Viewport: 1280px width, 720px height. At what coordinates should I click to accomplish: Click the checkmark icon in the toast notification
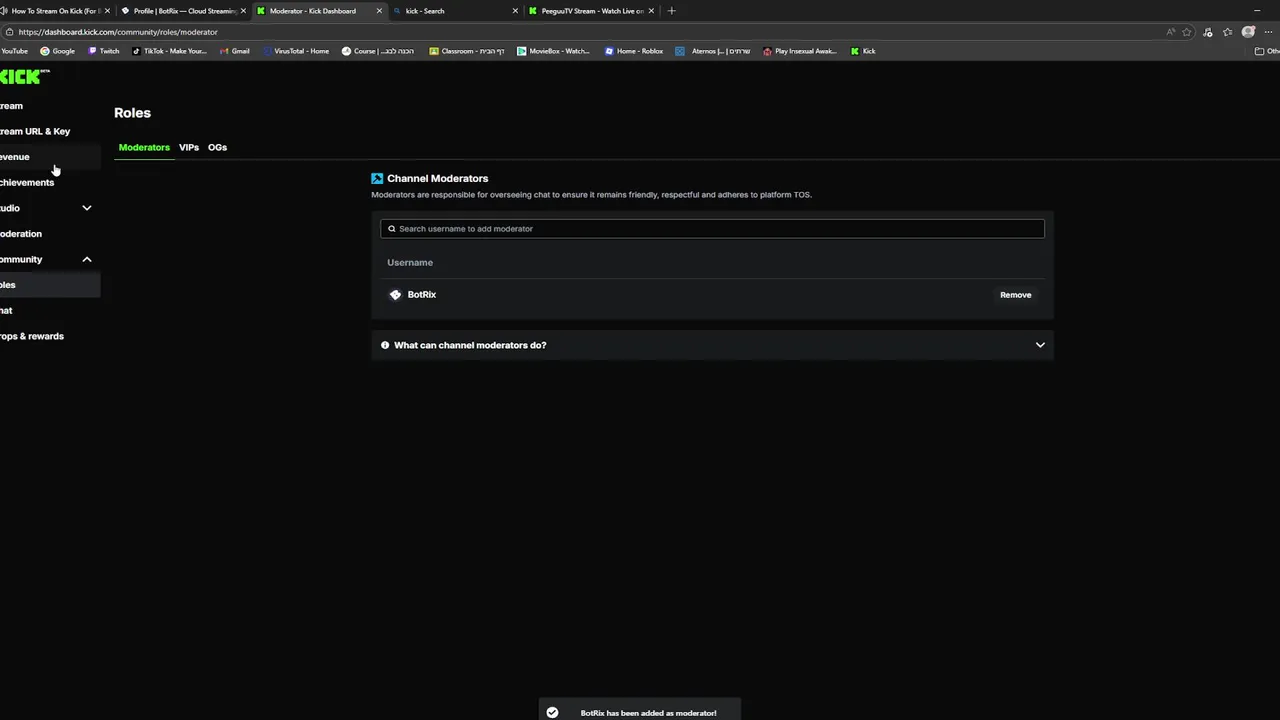click(552, 713)
